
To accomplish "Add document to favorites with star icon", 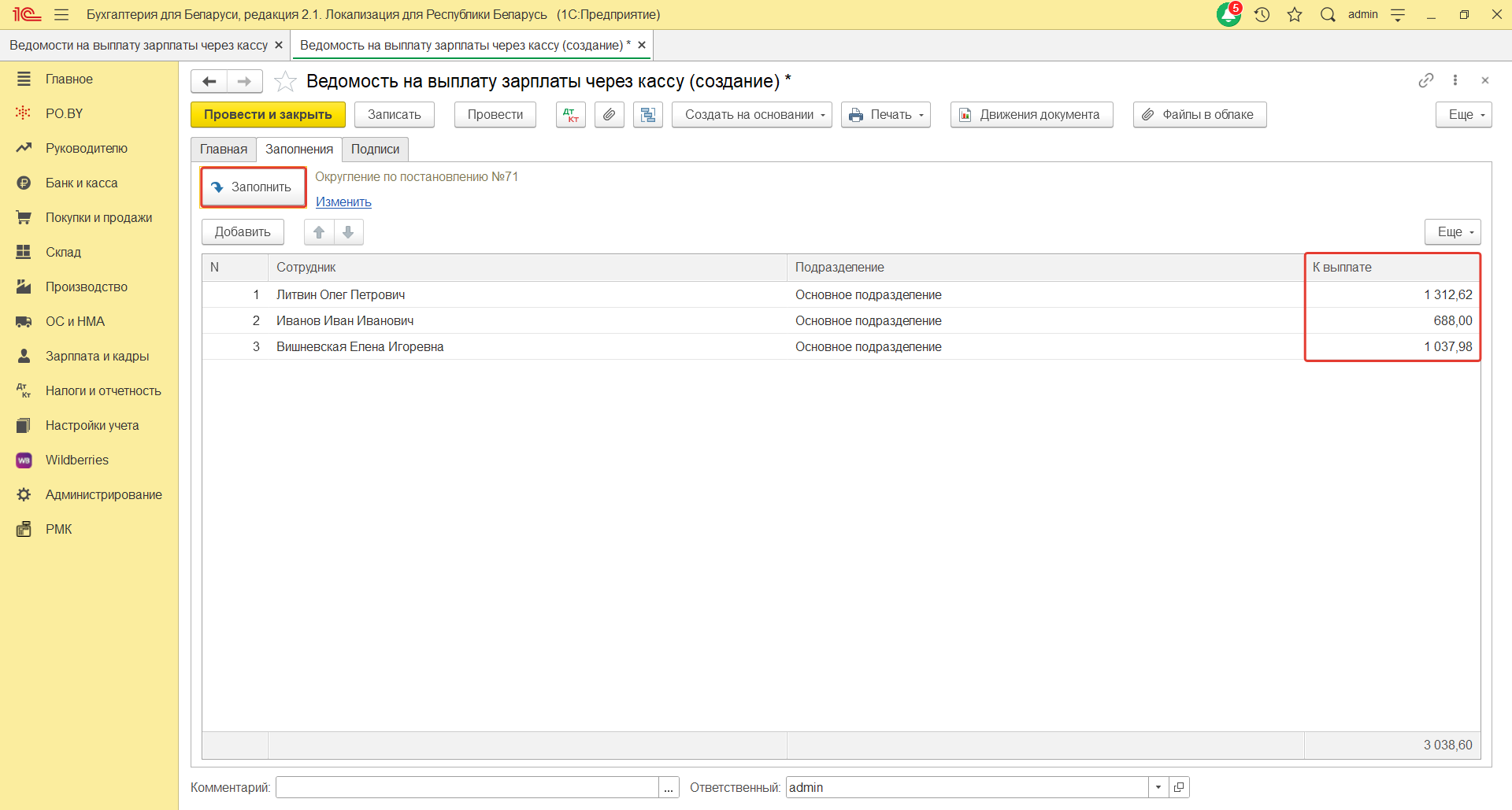I will (285, 81).
